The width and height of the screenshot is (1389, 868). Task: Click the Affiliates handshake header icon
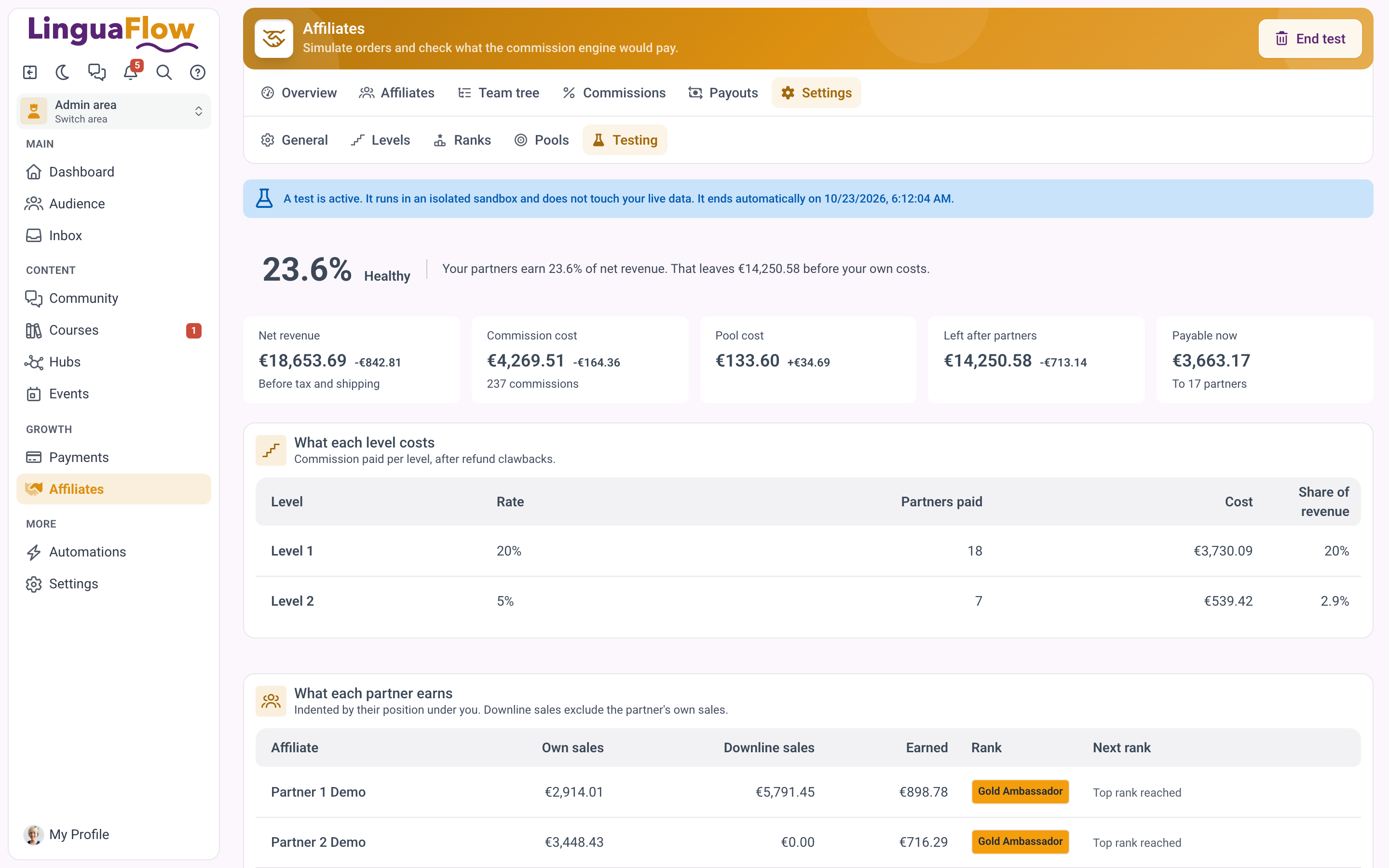coord(274,39)
